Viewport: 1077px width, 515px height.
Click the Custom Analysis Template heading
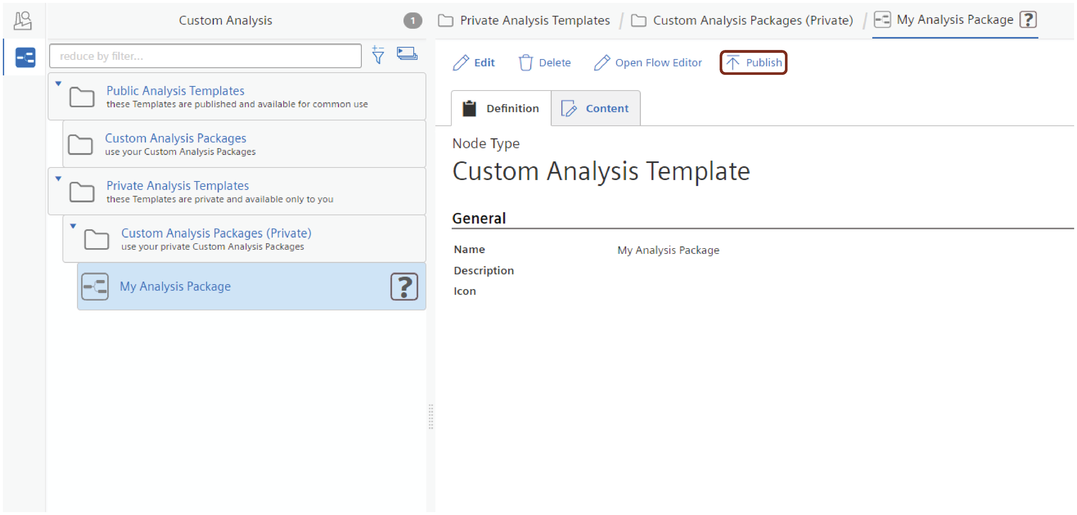[601, 171]
